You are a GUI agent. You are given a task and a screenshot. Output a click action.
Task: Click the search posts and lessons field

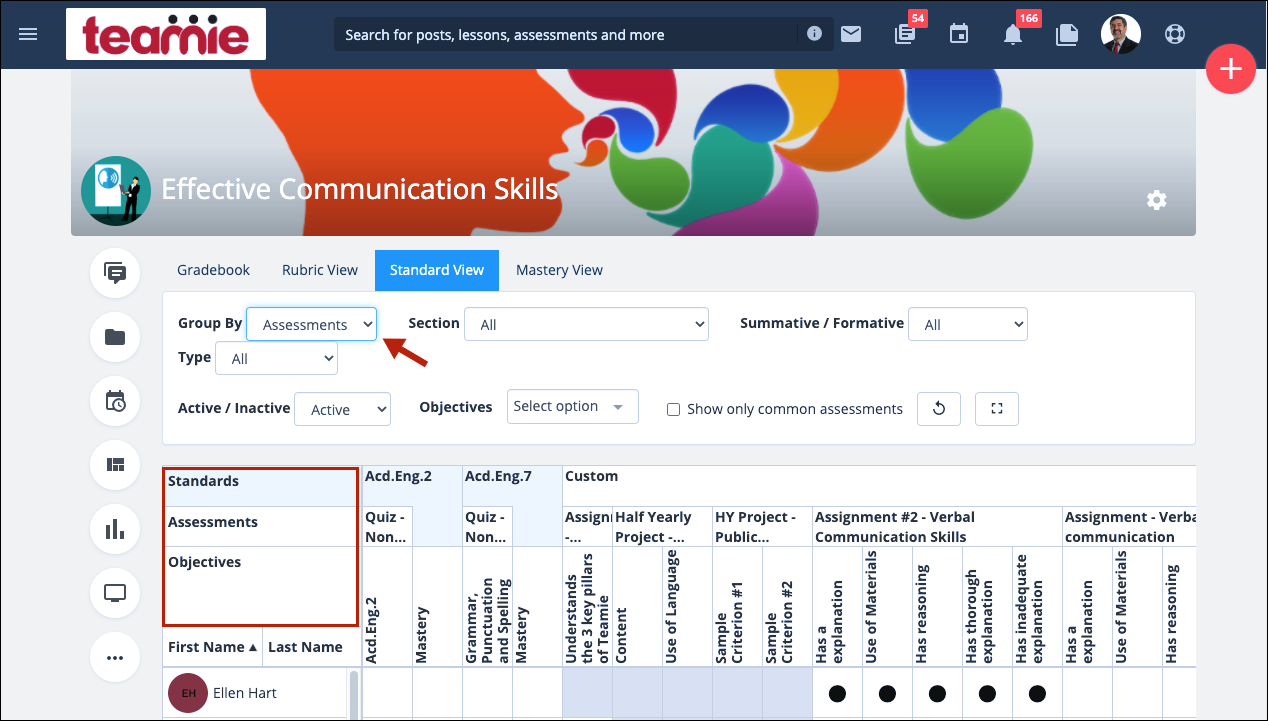pos(565,34)
